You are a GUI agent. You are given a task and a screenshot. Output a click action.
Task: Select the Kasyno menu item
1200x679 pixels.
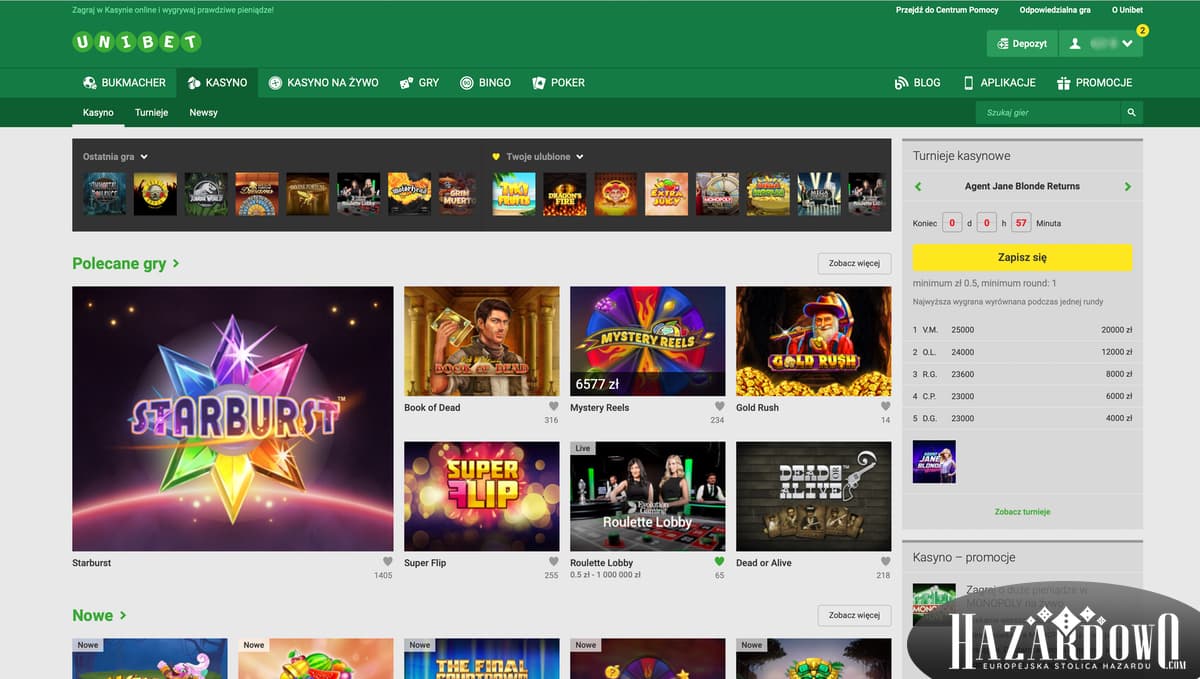click(217, 83)
